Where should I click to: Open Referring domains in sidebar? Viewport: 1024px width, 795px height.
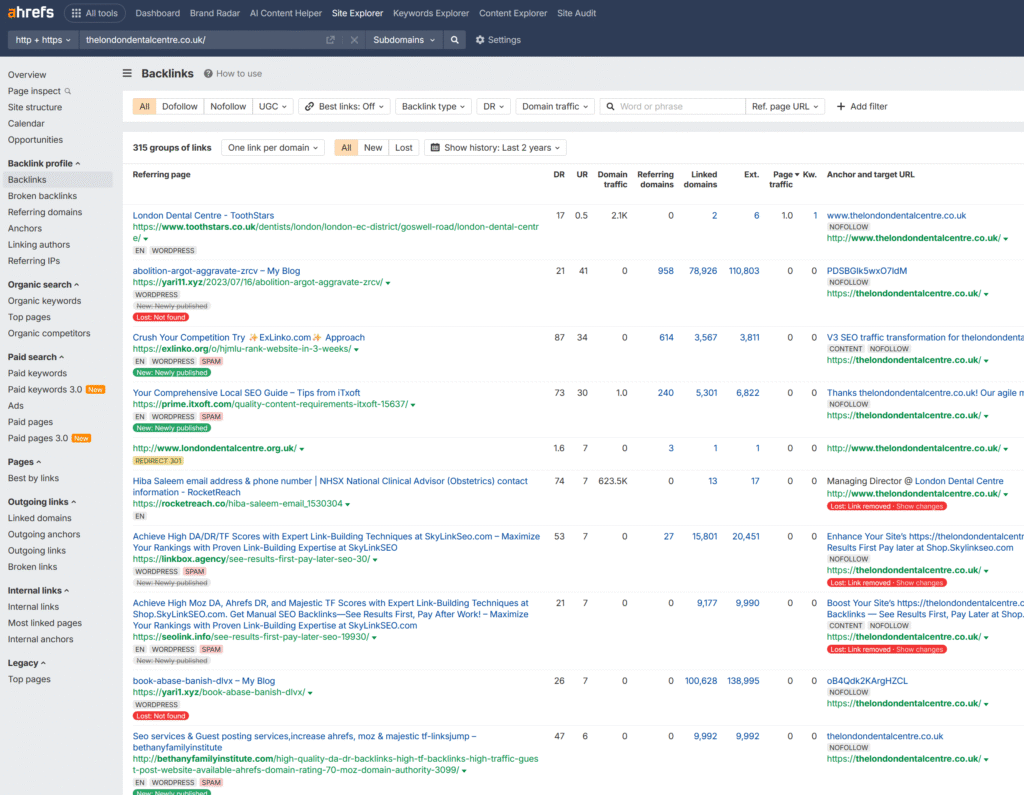[45, 212]
